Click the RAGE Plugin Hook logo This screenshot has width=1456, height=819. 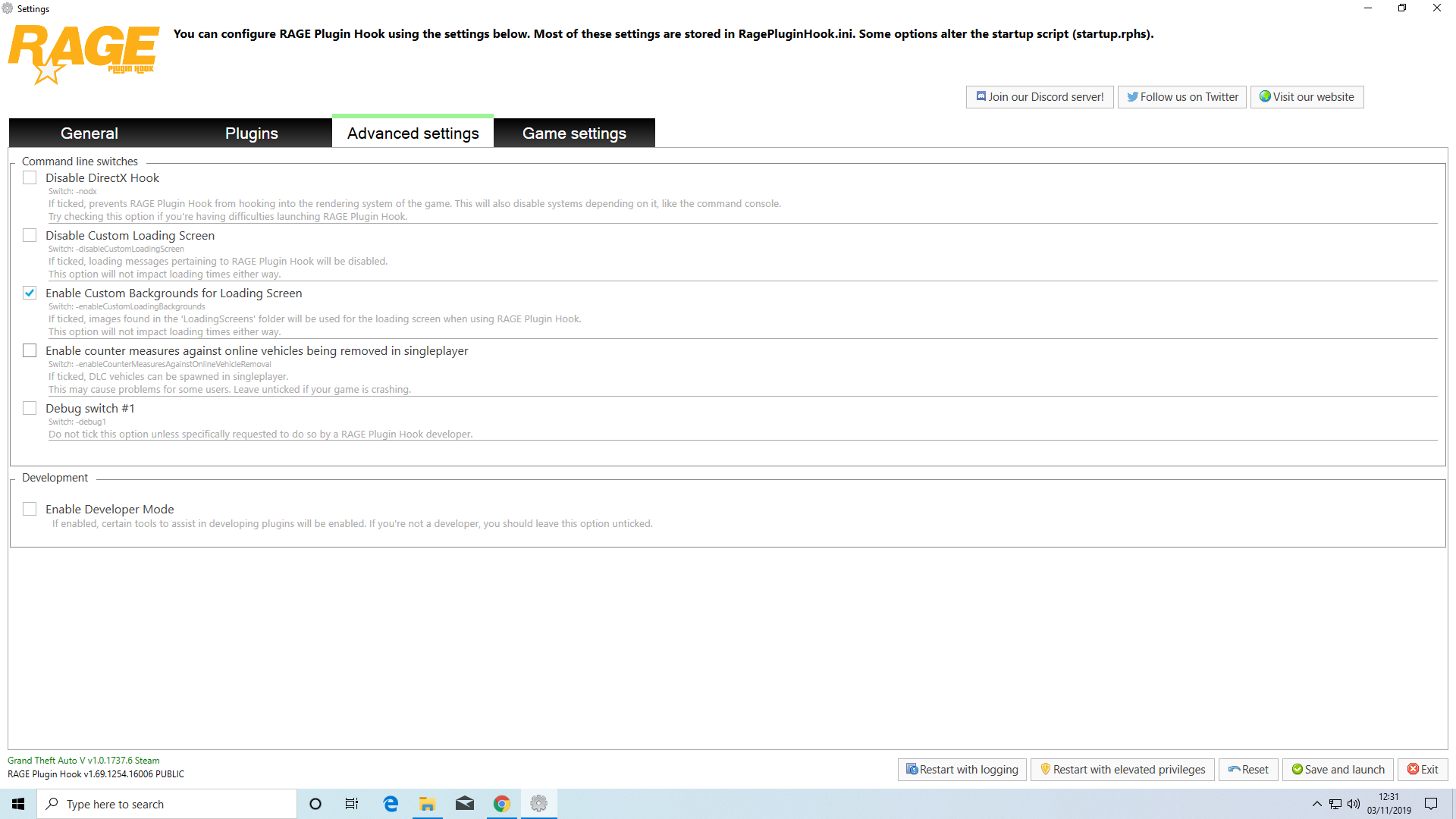pos(83,53)
